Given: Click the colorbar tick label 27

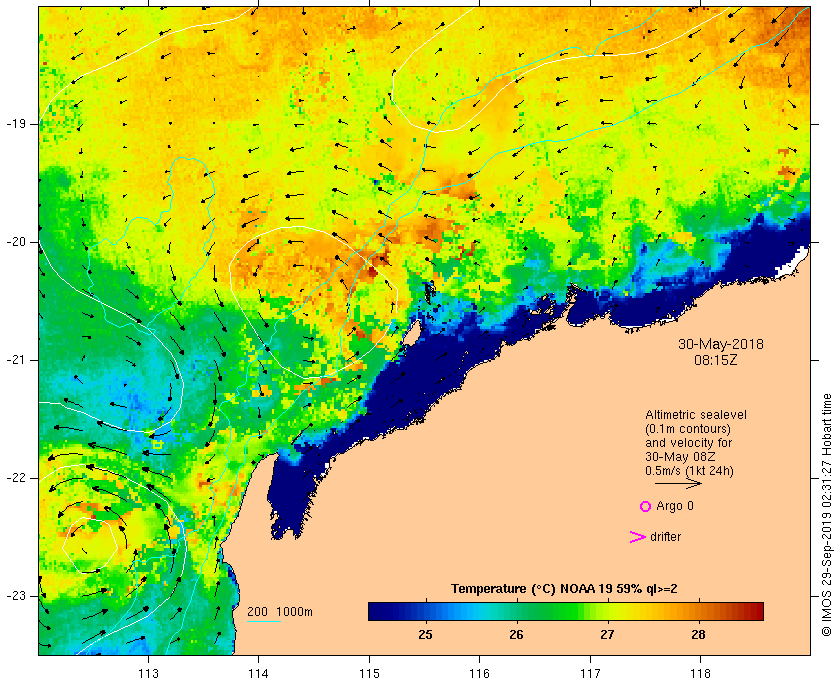Looking at the screenshot, I should (x=607, y=635).
